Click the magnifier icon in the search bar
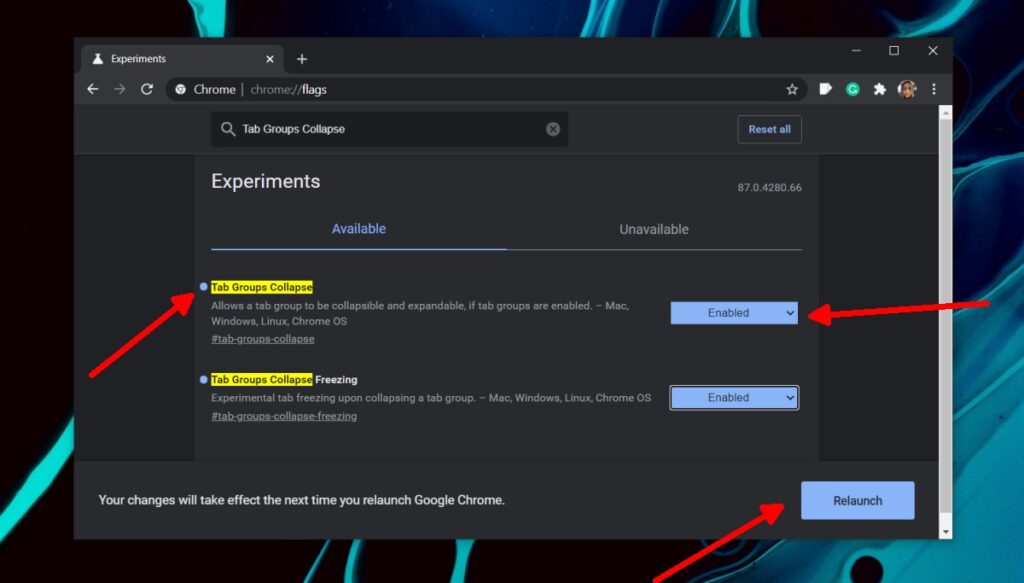This screenshot has width=1024, height=583. pyautogui.click(x=230, y=128)
